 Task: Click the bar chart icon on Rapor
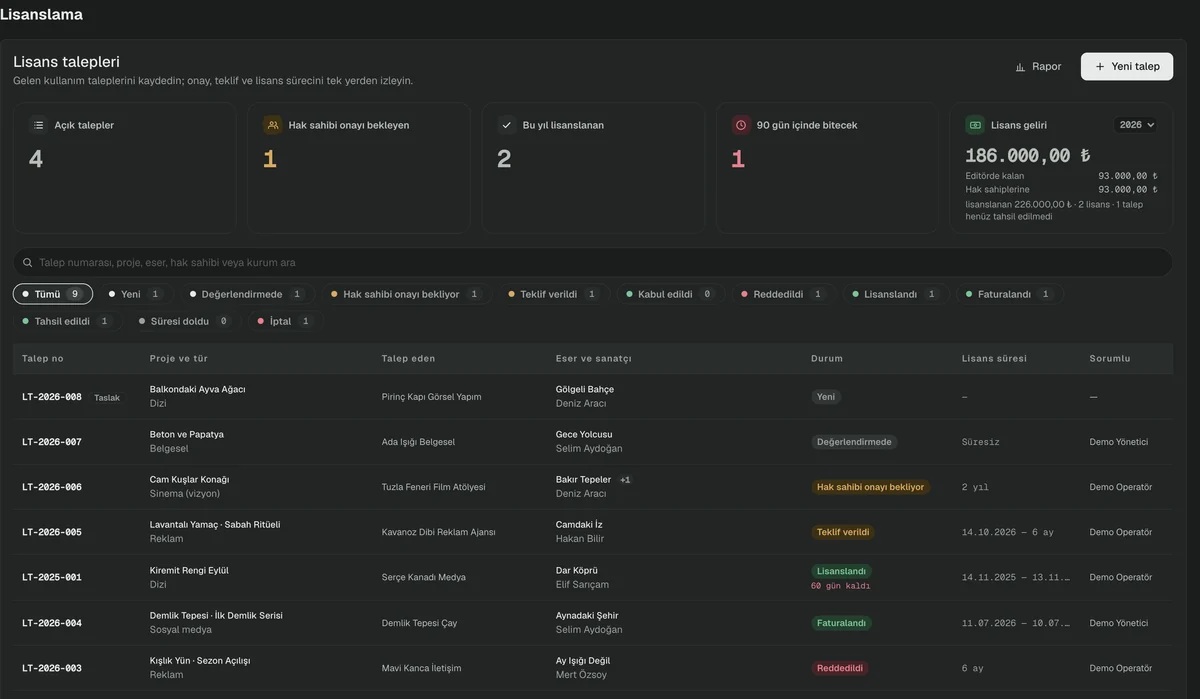pyautogui.click(x=1020, y=67)
